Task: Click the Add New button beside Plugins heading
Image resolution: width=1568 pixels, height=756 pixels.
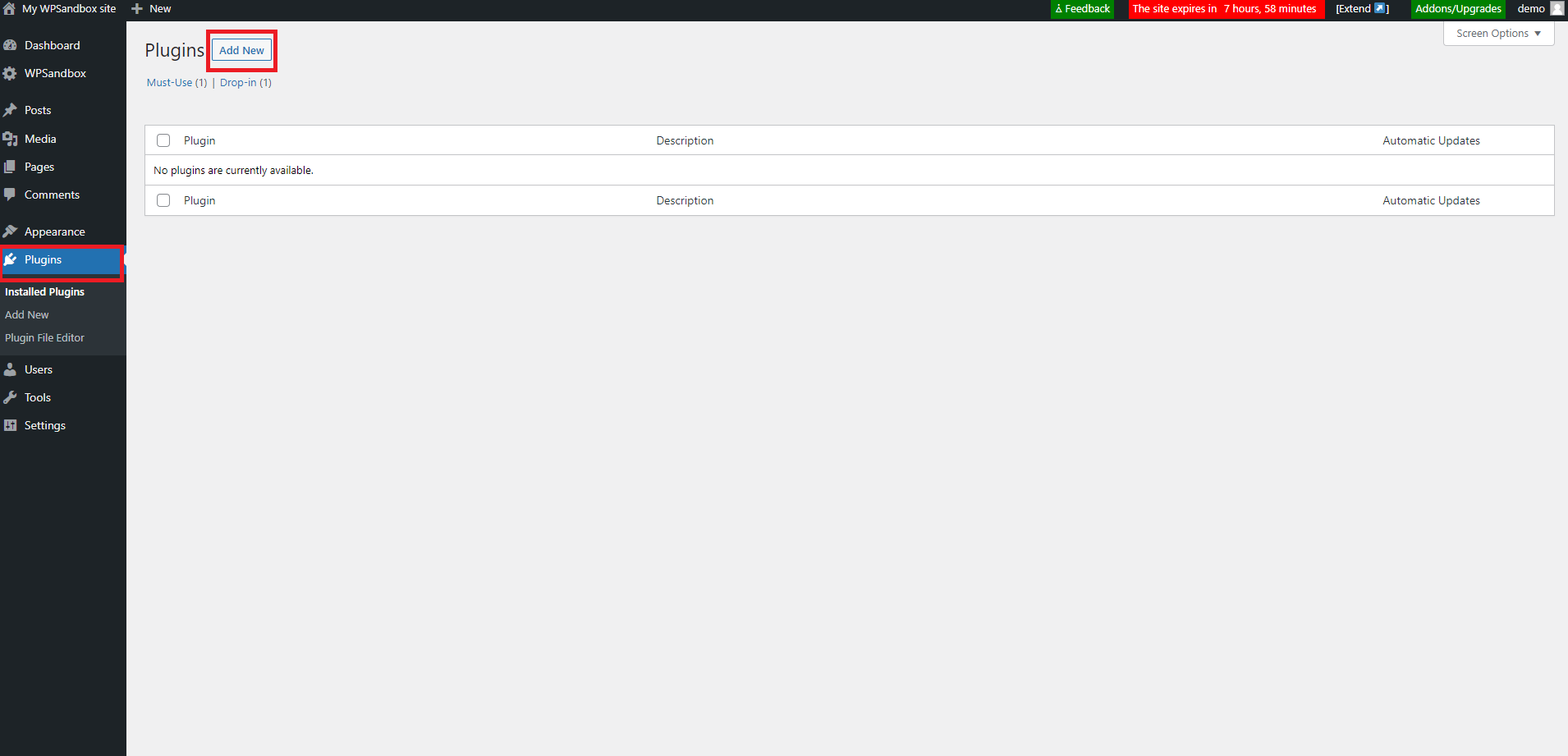Action: [241, 50]
